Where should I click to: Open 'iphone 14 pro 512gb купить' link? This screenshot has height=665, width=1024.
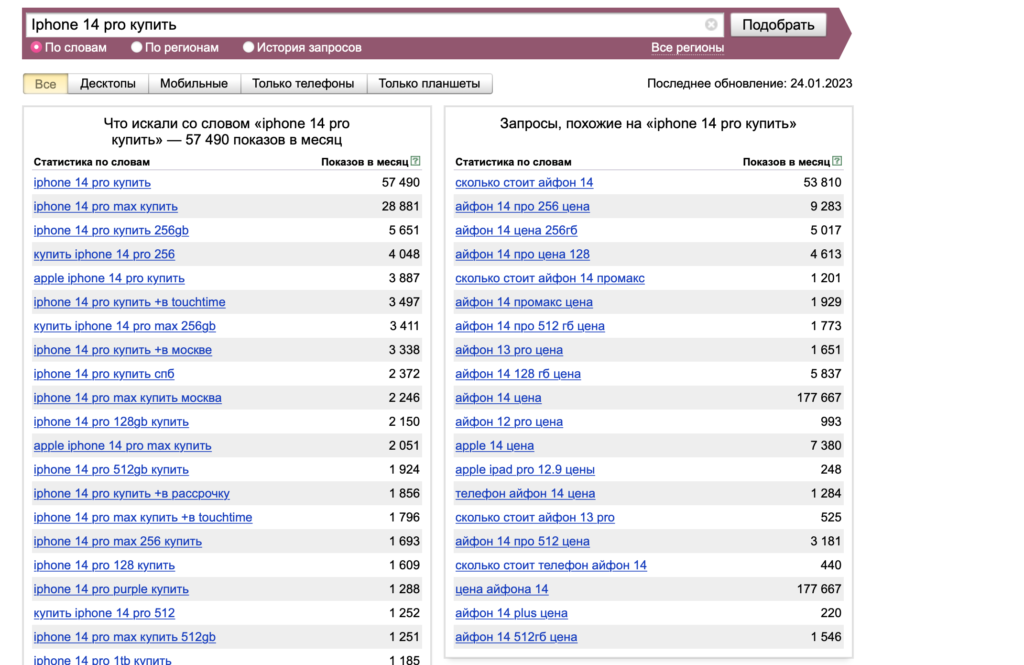(111, 470)
